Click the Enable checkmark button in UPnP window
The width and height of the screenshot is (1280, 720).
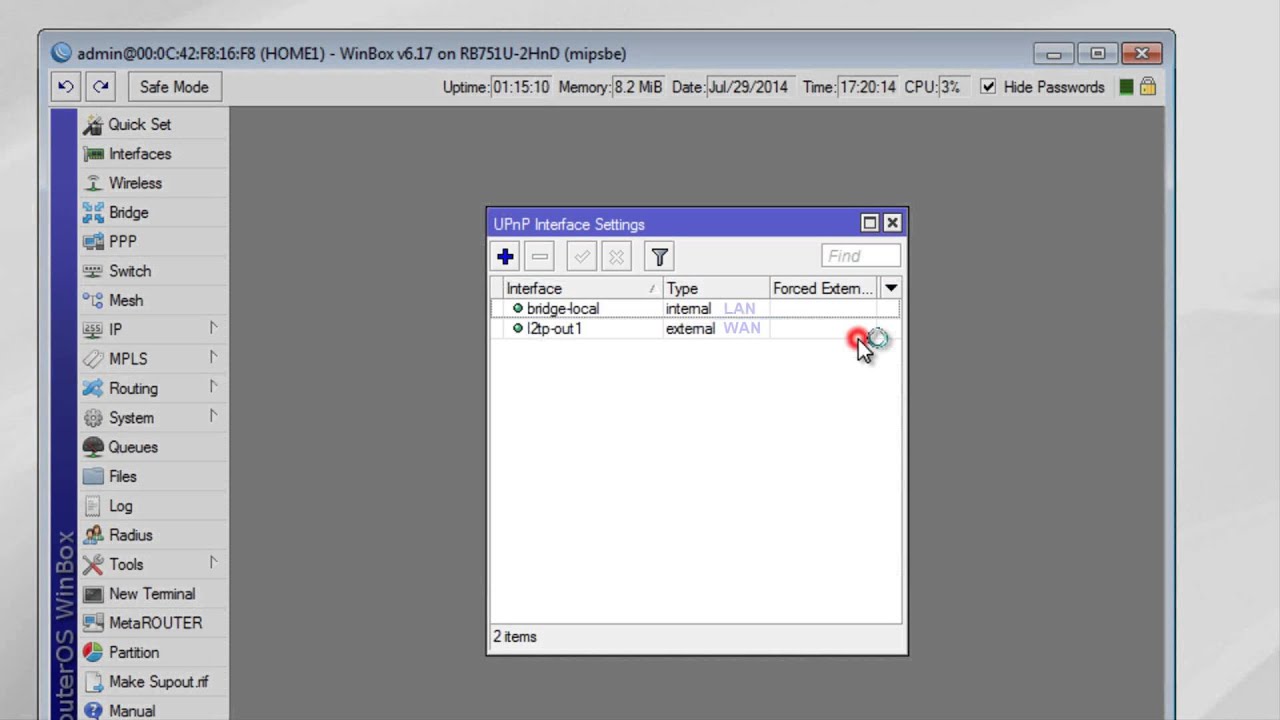click(x=581, y=257)
